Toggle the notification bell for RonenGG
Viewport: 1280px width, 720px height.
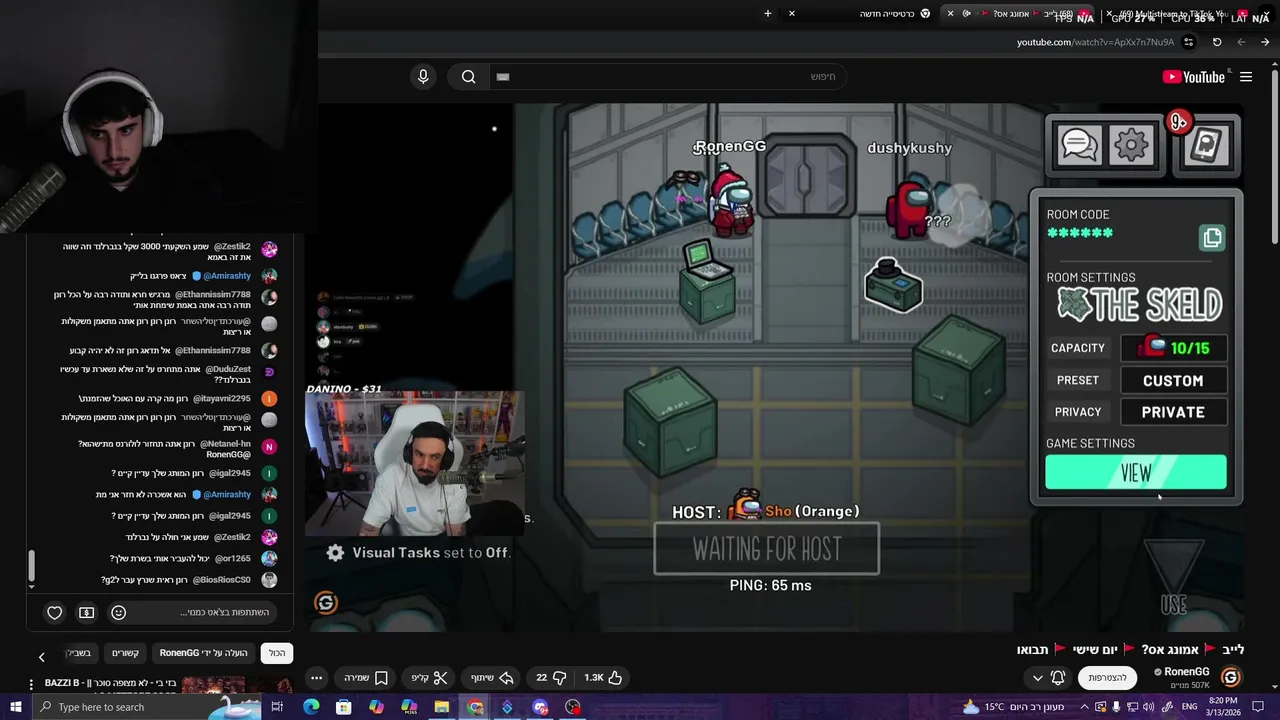(x=1058, y=677)
